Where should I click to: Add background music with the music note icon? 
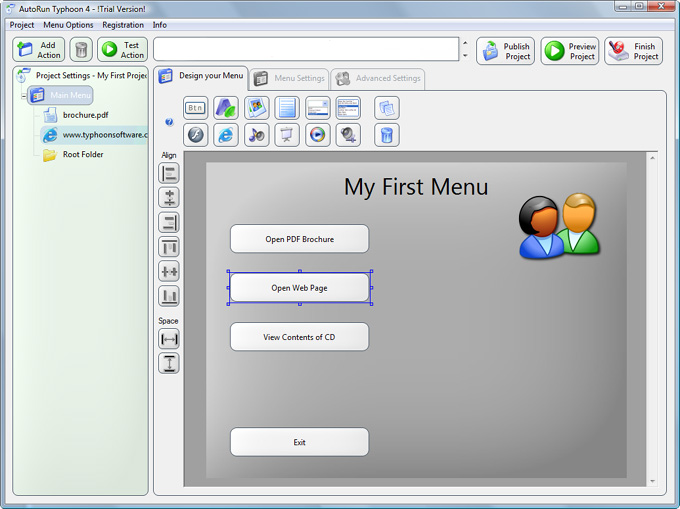tap(257, 135)
